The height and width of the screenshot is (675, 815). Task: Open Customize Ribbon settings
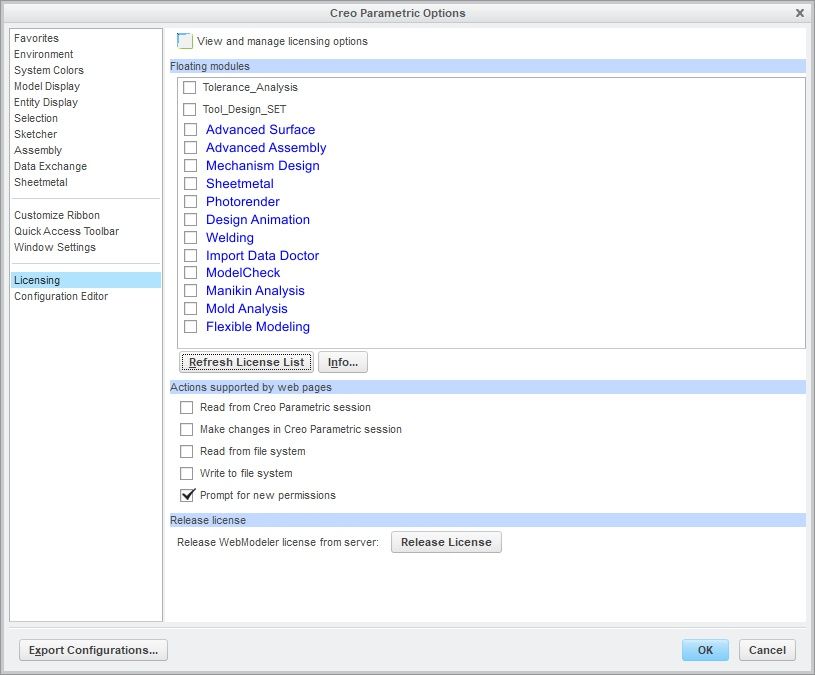click(x=57, y=215)
